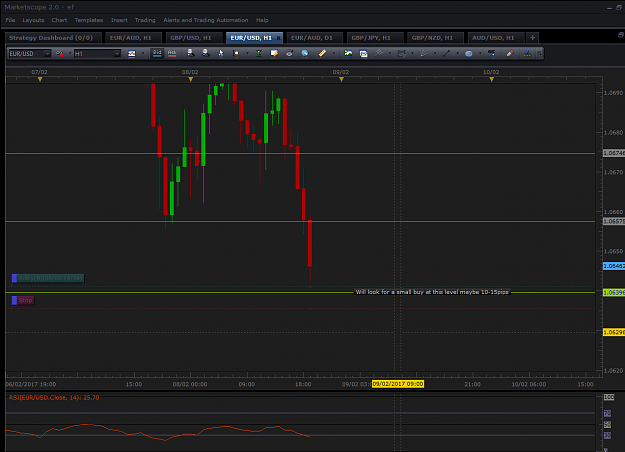
Task: Click the 1.0674 price level tag
Action: (x=614, y=153)
